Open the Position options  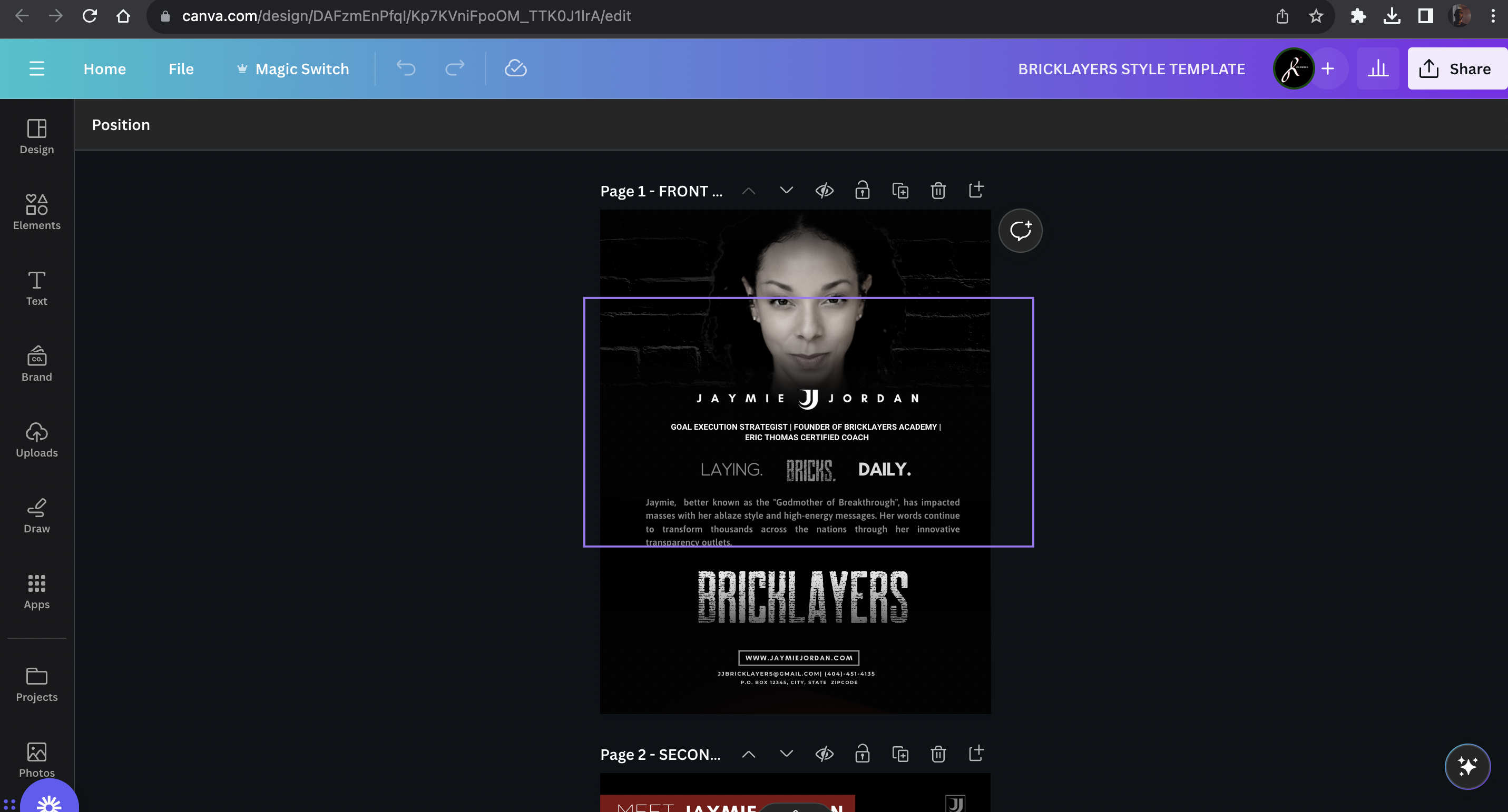(121, 124)
